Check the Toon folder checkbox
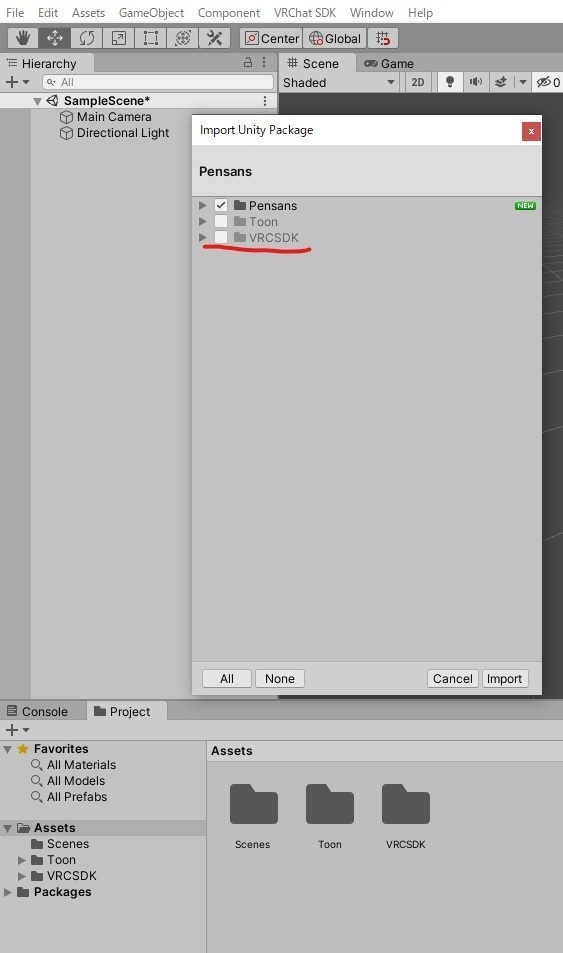Screen dimensions: 563x953 (221, 221)
